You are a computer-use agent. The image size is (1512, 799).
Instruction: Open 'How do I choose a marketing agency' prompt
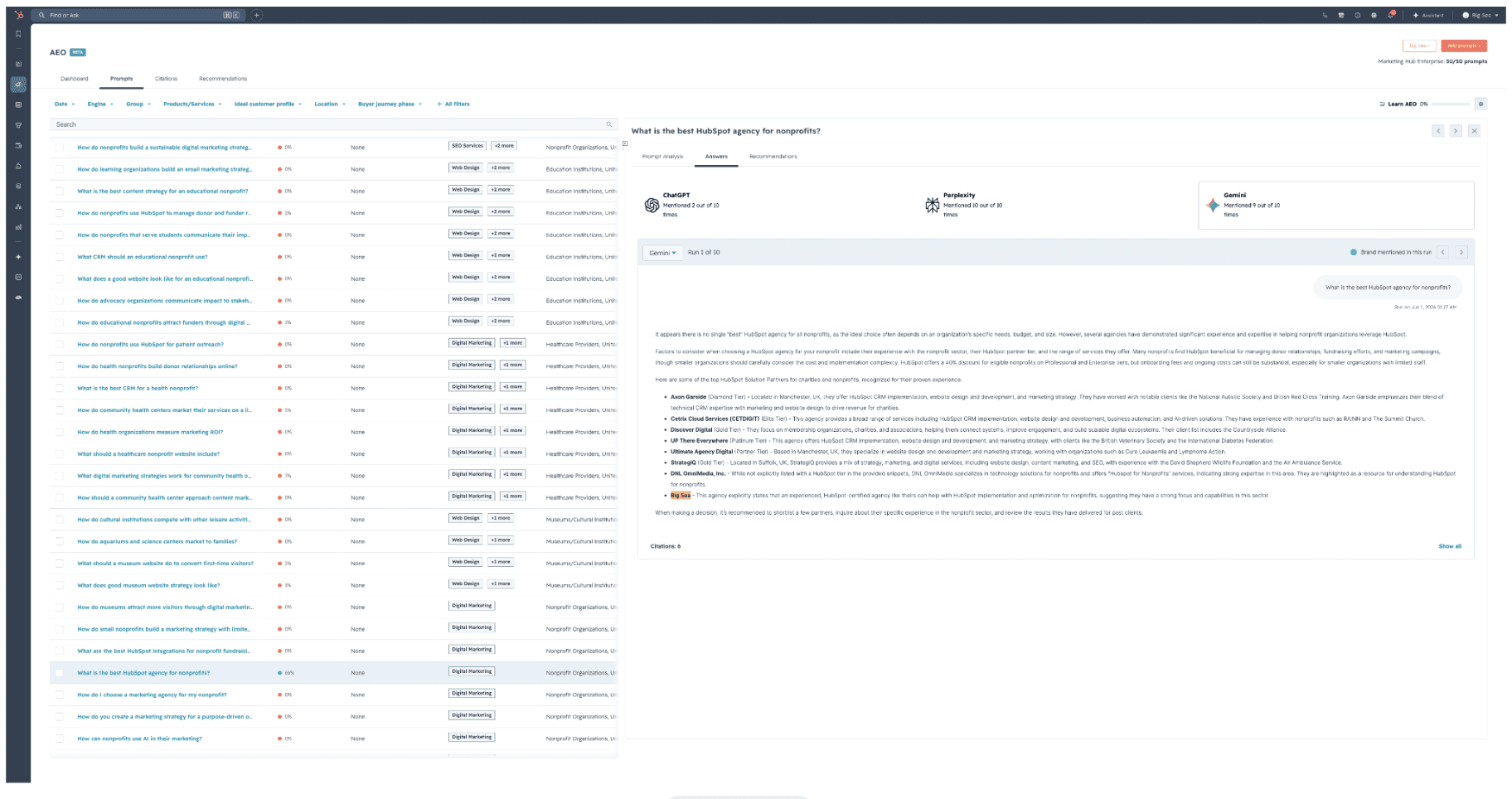click(x=152, y=695)
